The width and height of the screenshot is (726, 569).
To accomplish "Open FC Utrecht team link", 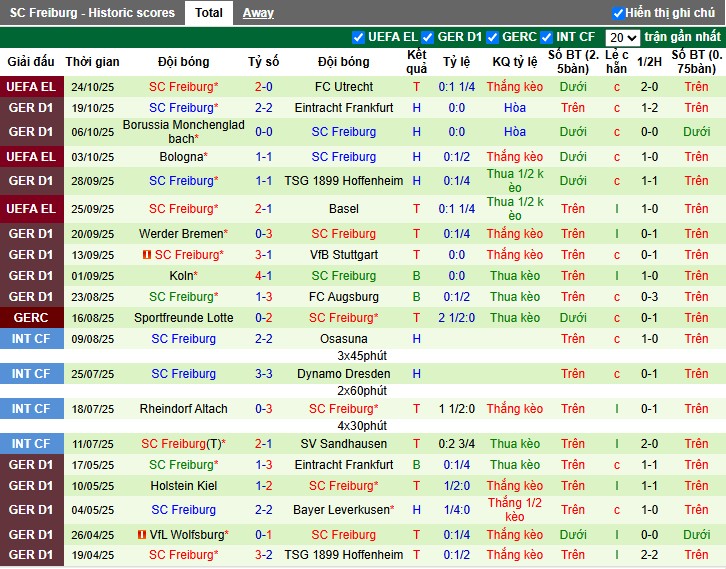I will (x=344, y=87).
